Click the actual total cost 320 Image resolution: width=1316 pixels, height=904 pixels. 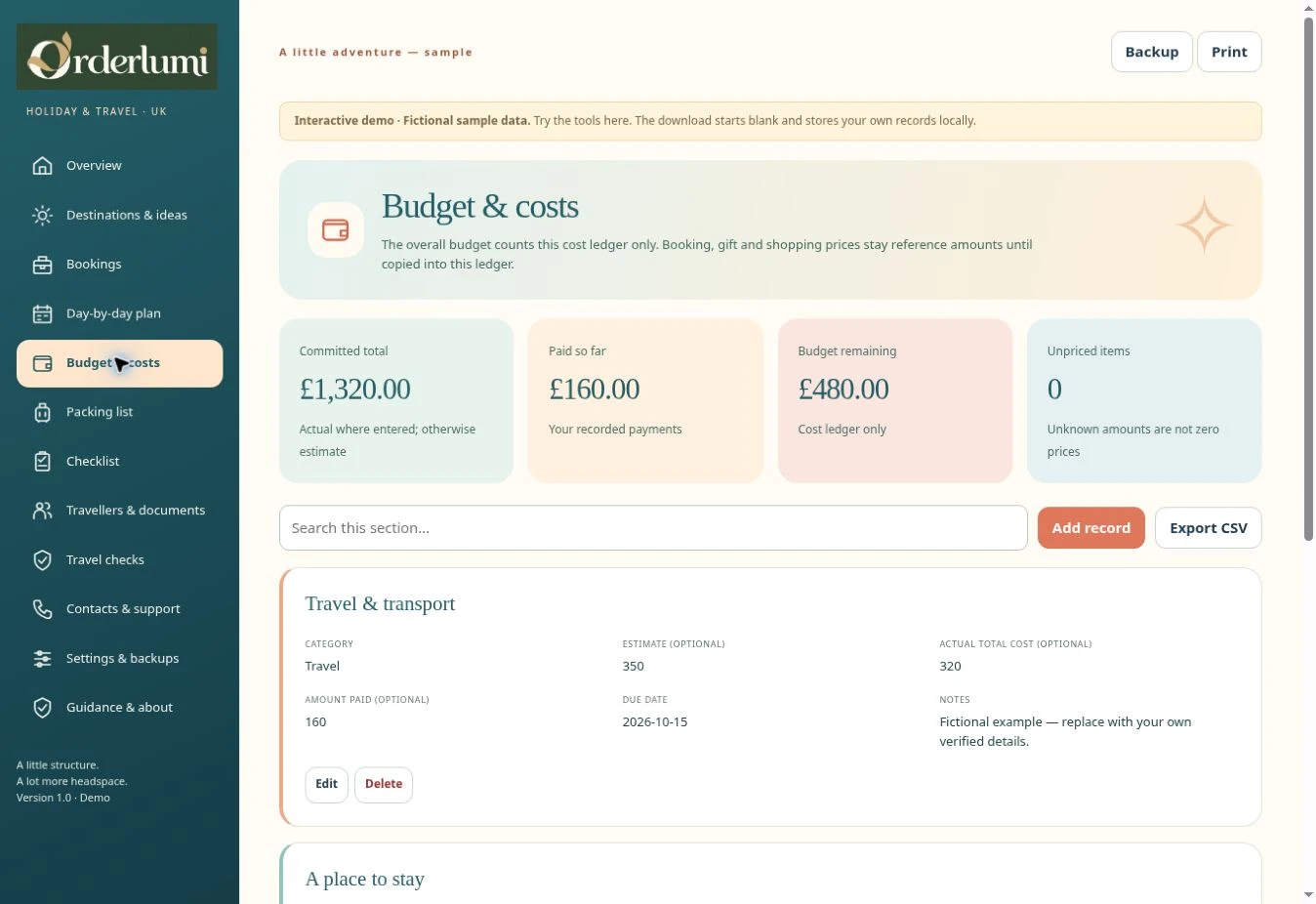pyautogui.click(x=950, y=667)
